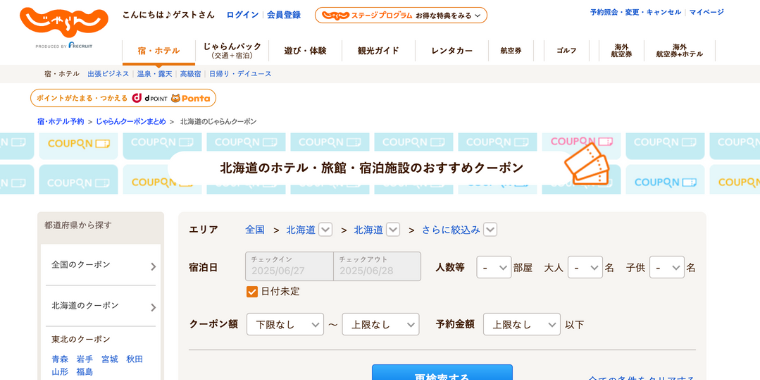Click the orange coupon ticket illustration
760x380 pixels.
click(586, 163)
